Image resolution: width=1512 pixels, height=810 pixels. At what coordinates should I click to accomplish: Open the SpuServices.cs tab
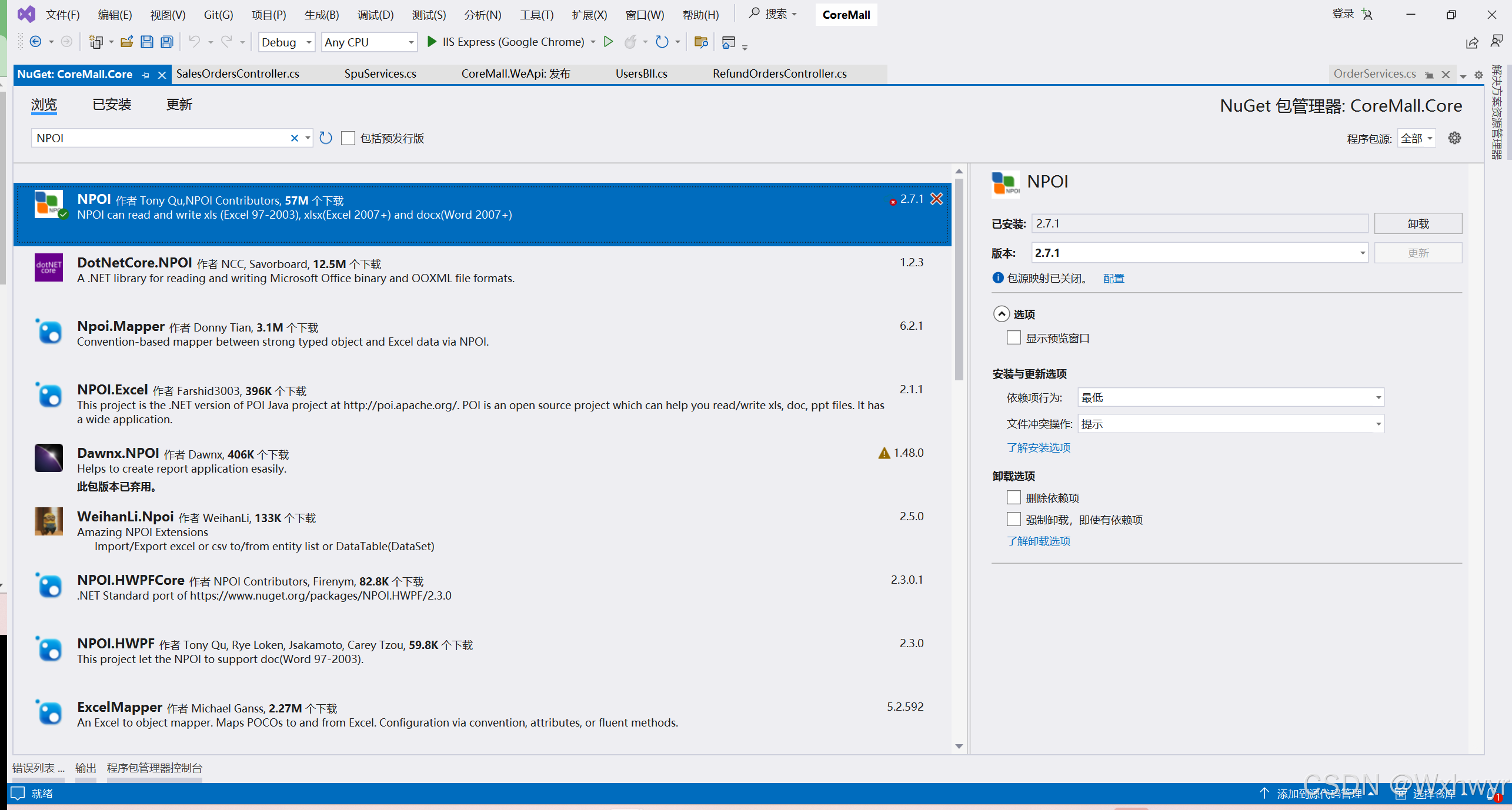(380, 74)
